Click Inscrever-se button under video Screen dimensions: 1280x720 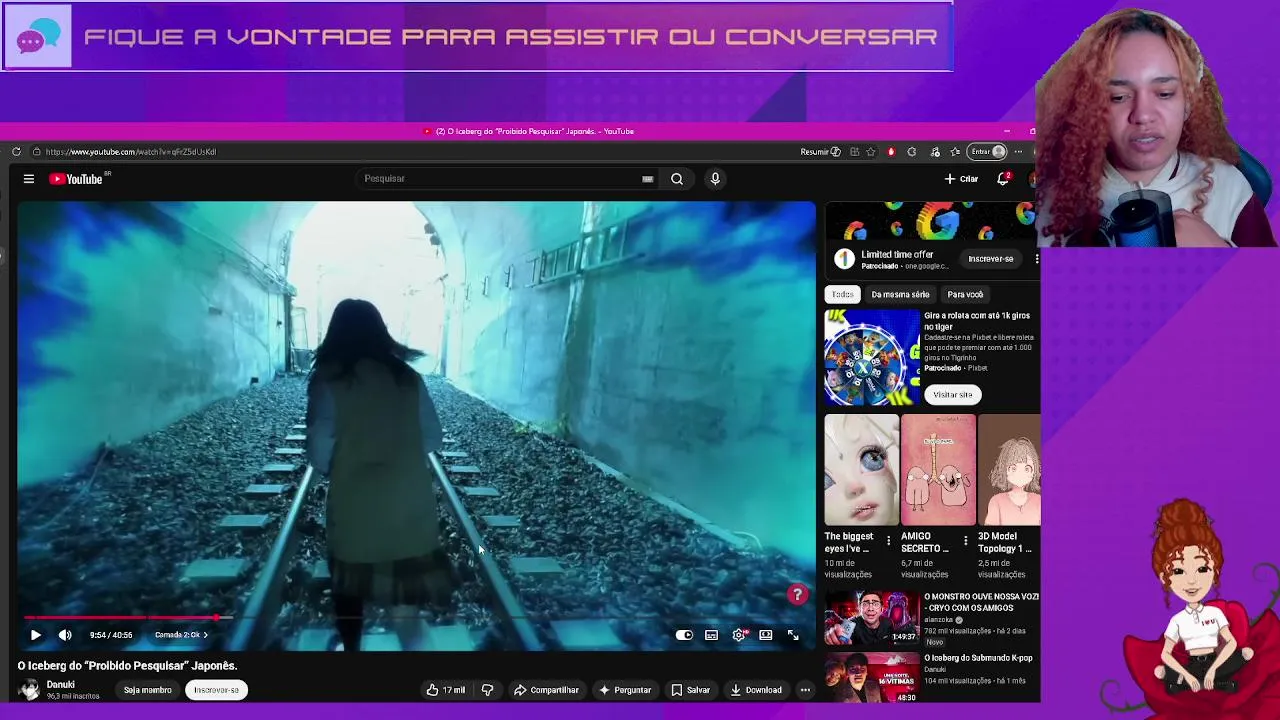point(217,690)
